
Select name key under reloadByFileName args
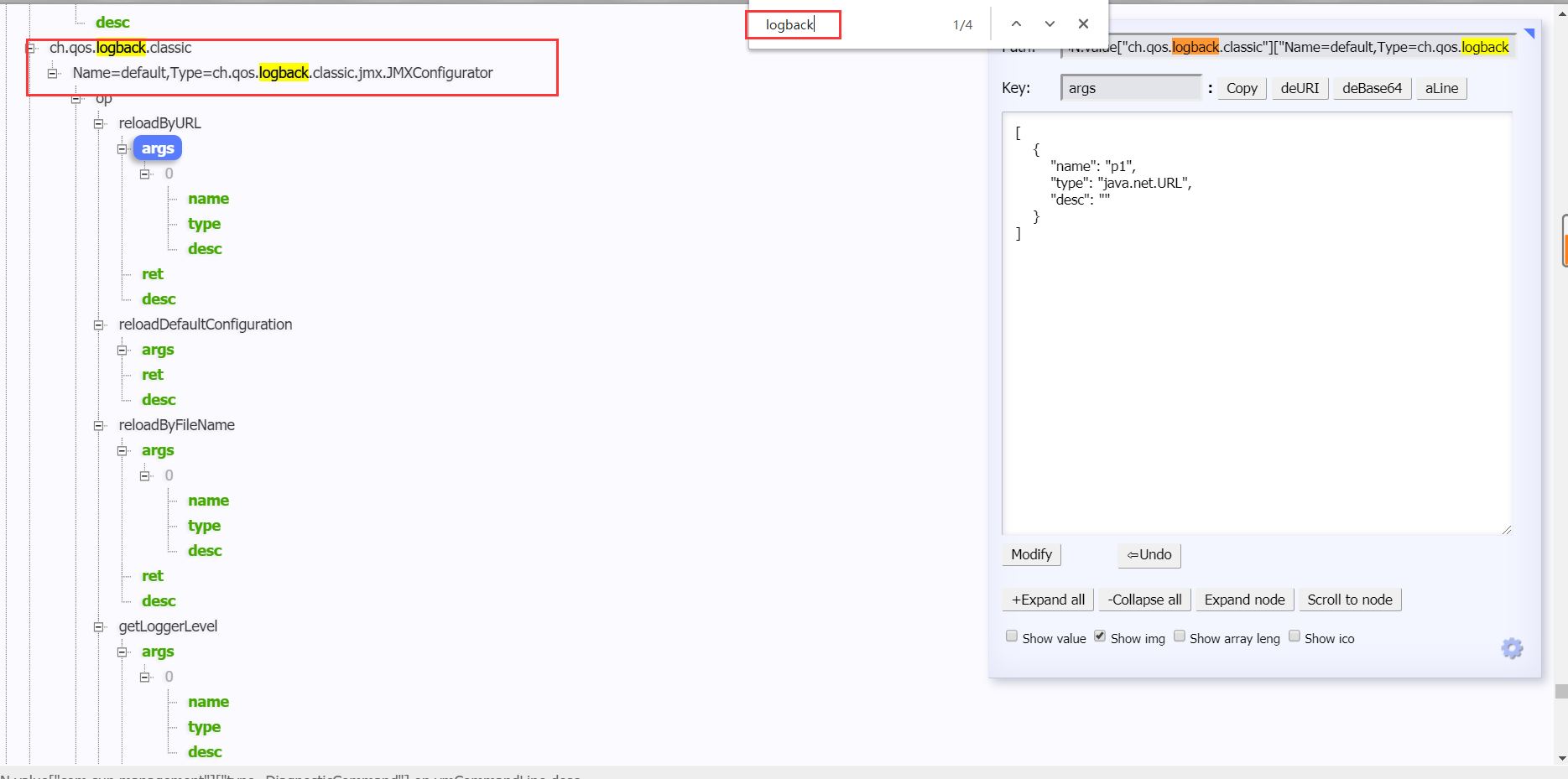pos(208,501)
